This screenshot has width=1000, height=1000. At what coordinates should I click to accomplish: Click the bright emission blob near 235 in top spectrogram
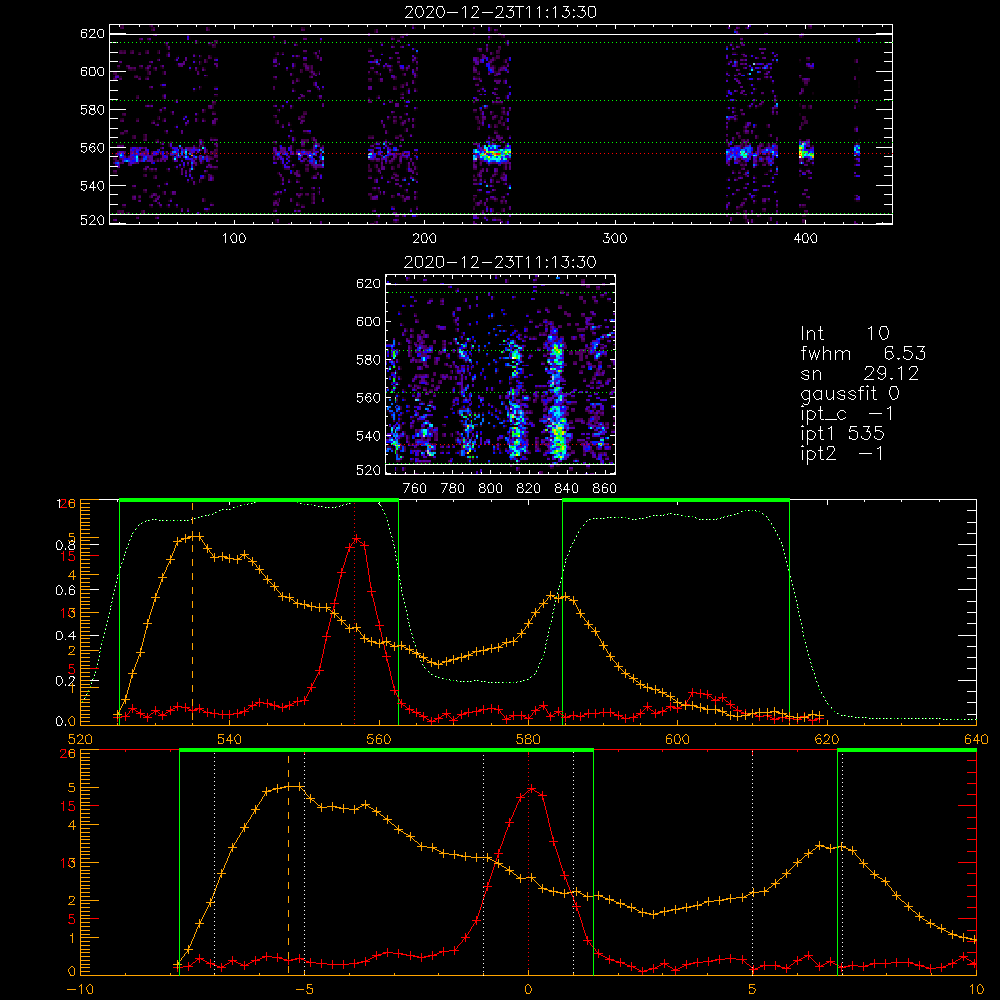[x=492, y=154]
